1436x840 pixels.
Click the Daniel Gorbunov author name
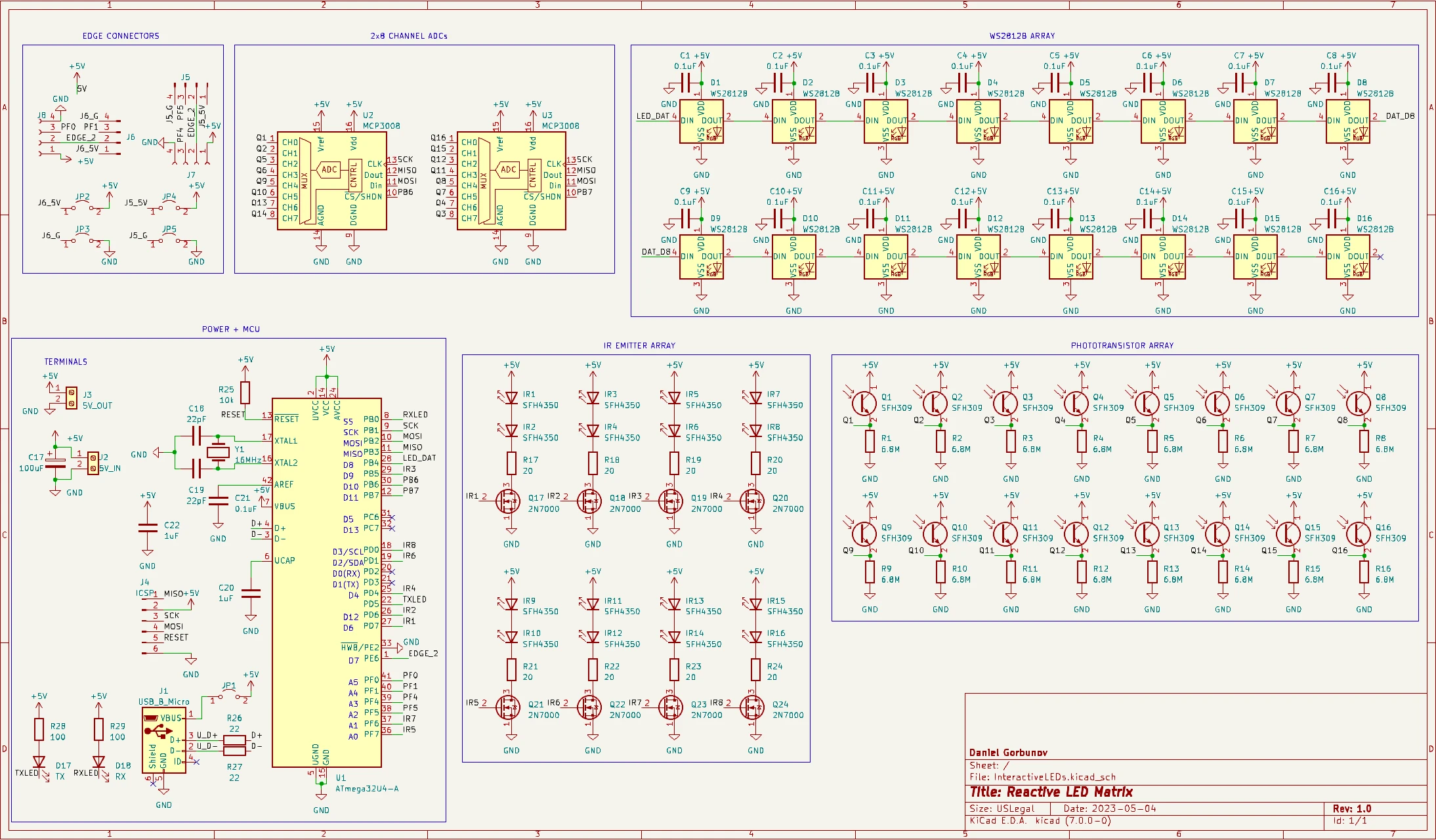tap(1009, 751)
